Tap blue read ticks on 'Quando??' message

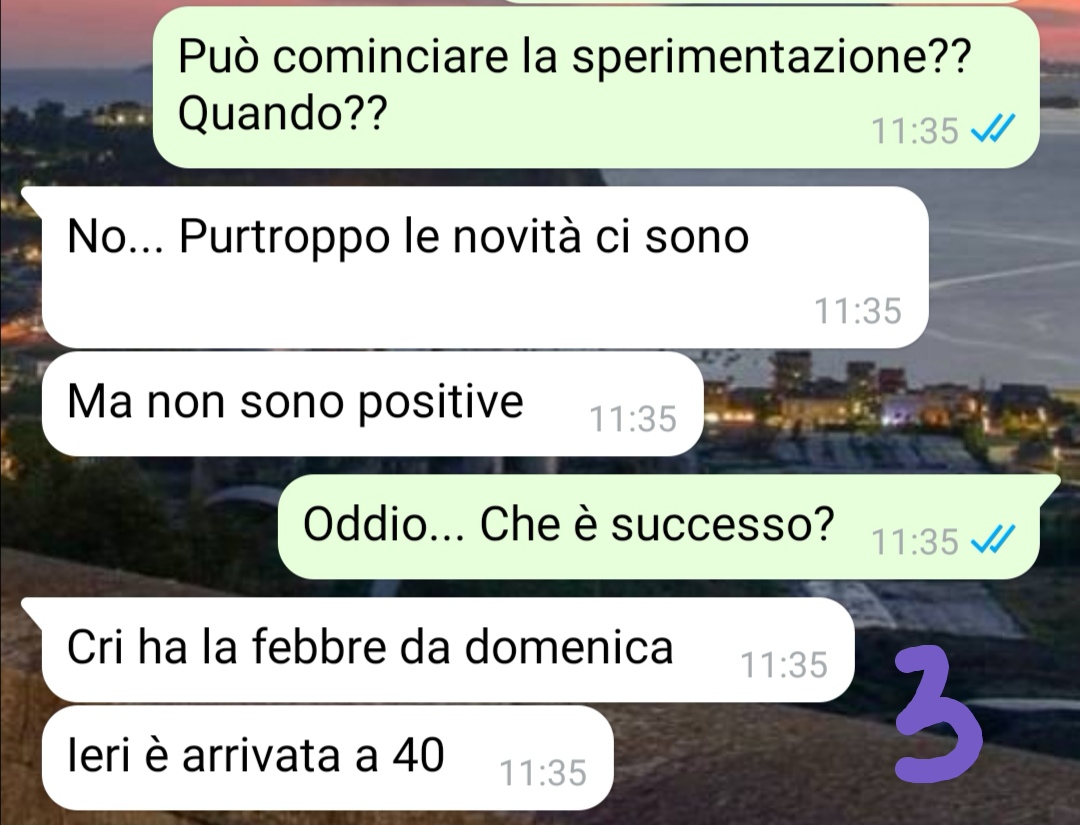click(993, 129)
